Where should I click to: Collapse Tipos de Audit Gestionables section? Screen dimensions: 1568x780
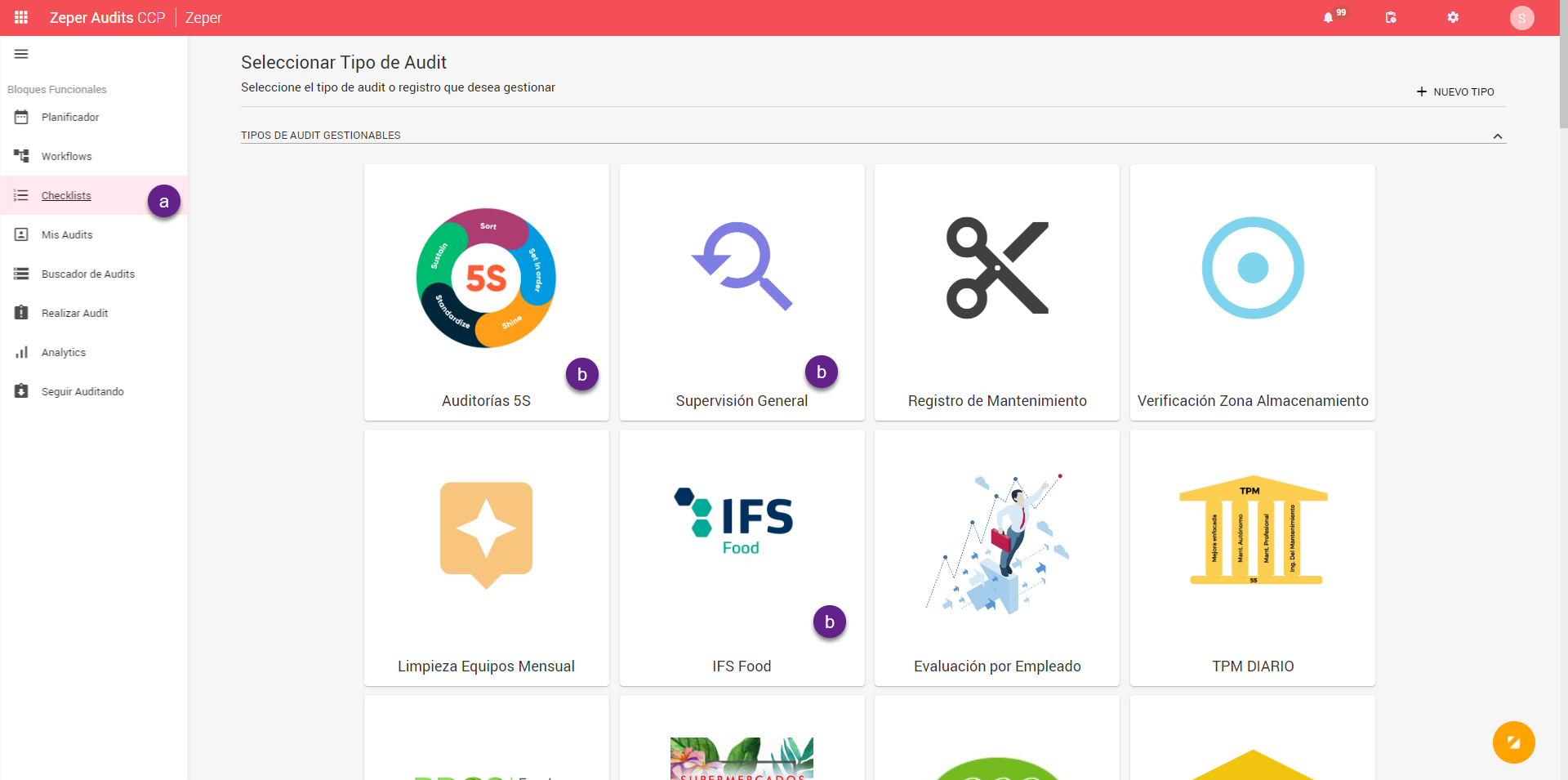pyautogui.click(x=1498, y=136)
